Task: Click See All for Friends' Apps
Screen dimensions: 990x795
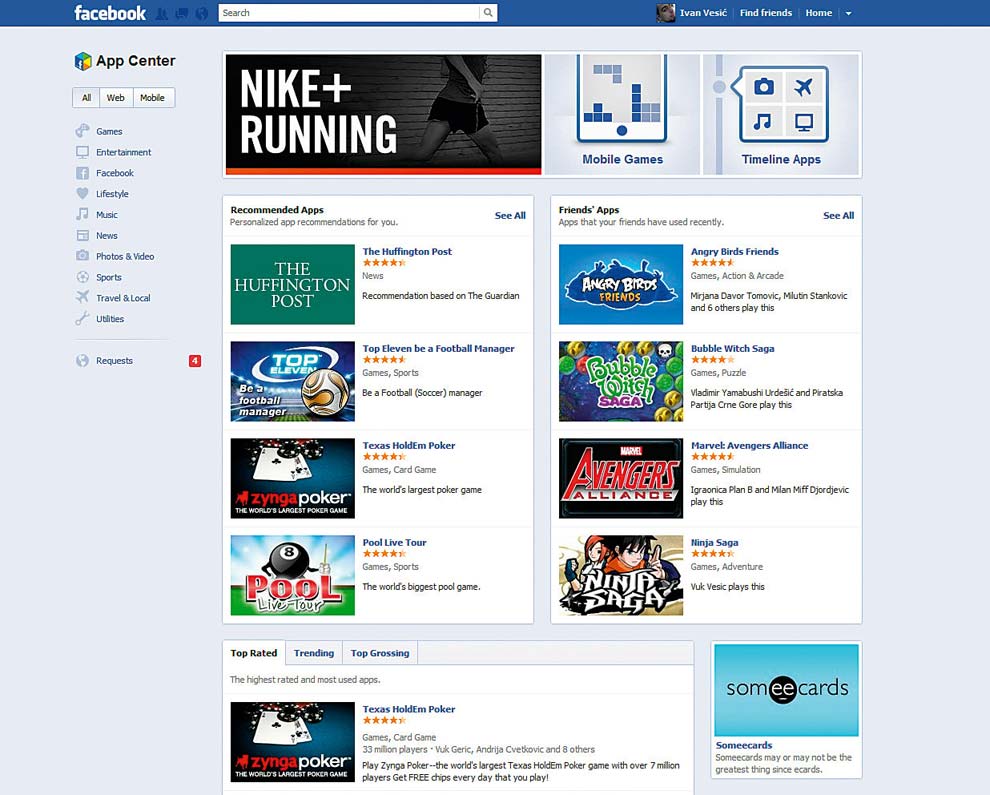Action: (x=838, y=215)
